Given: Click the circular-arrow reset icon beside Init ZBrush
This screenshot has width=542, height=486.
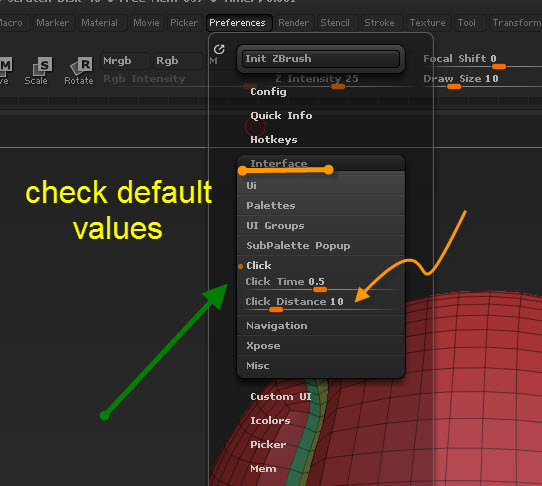Looking at the screenshot, I should point(219,49).
